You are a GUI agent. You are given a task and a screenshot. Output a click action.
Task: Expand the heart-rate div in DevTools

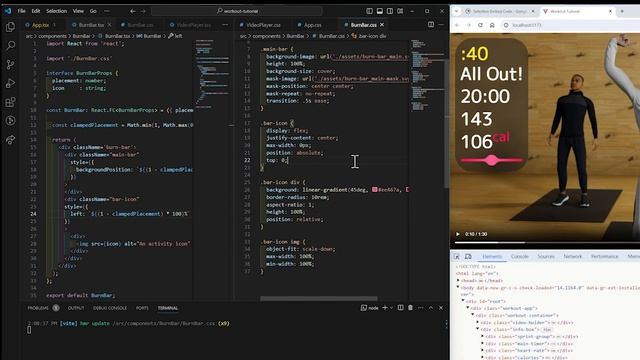point(482,351)
